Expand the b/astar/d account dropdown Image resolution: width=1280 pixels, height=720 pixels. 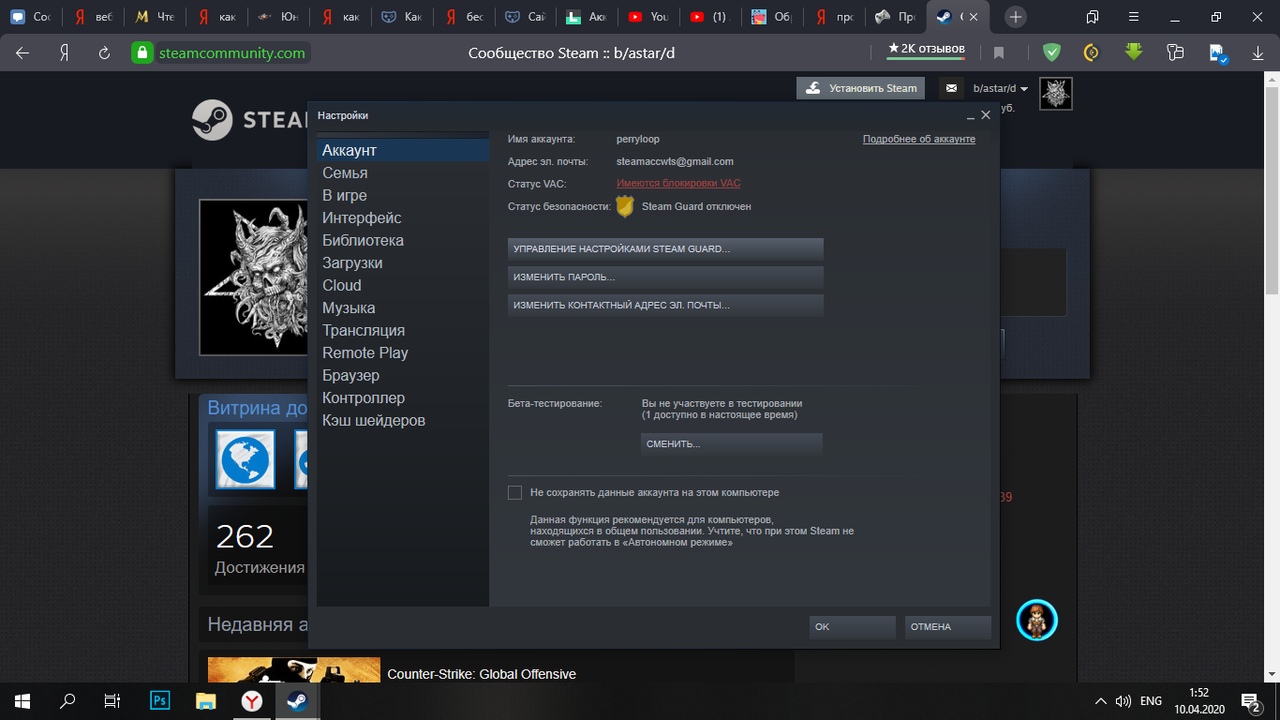1000,89
